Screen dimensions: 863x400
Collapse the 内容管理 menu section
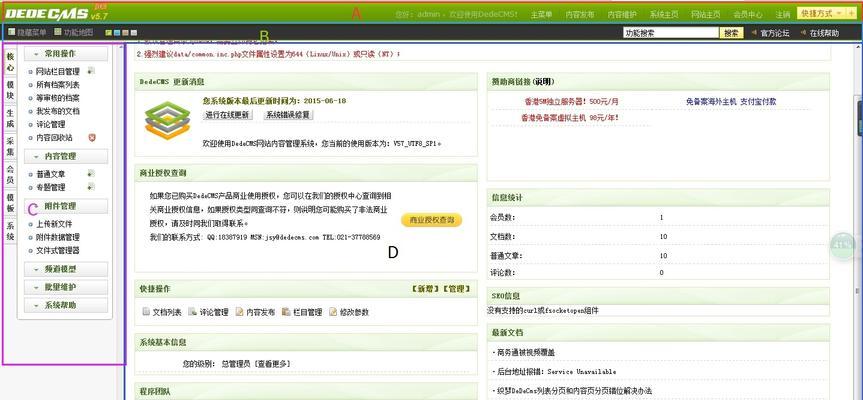click(x=66, y=156)
